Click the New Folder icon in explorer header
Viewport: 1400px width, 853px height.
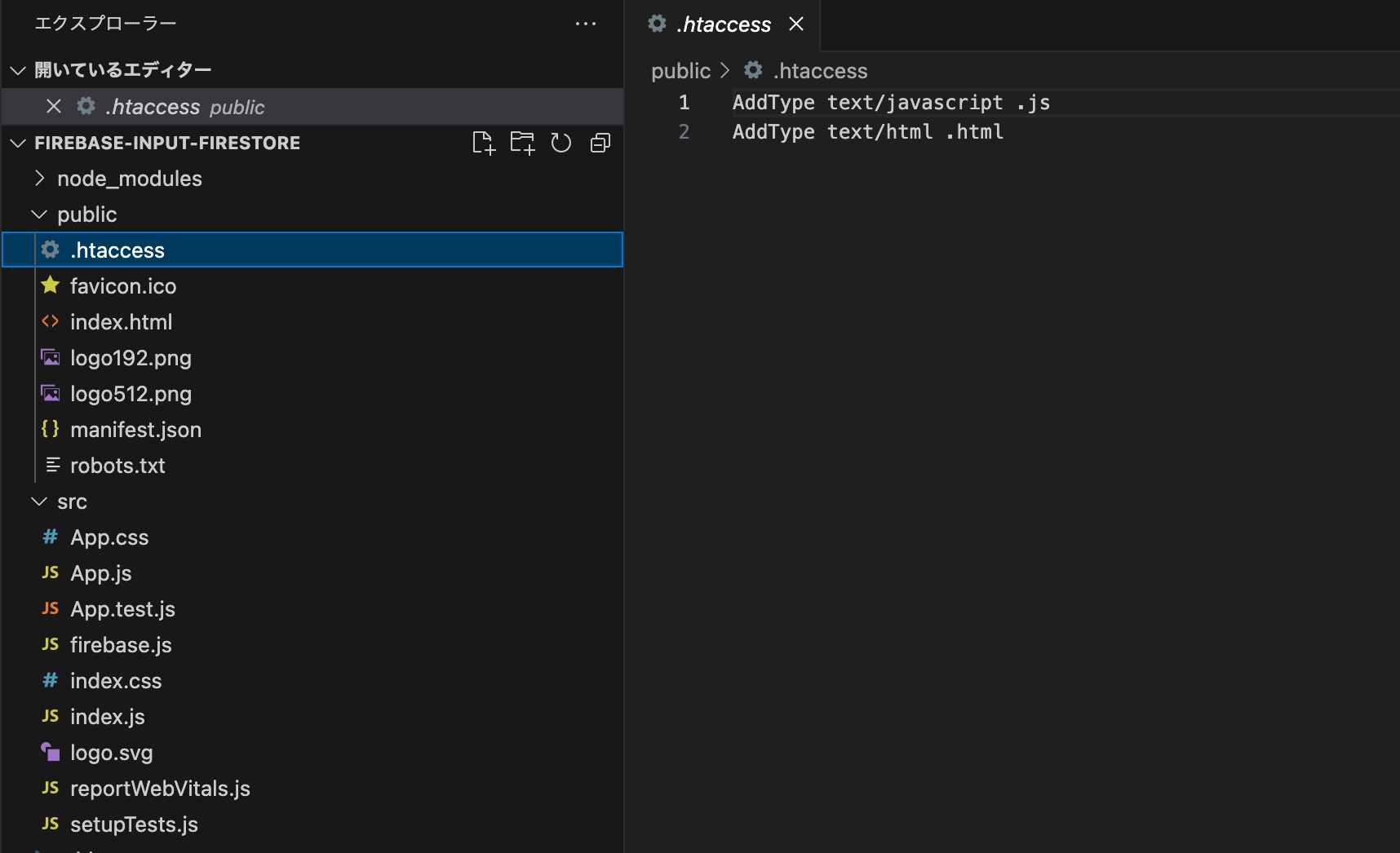(x=522, y=143)
